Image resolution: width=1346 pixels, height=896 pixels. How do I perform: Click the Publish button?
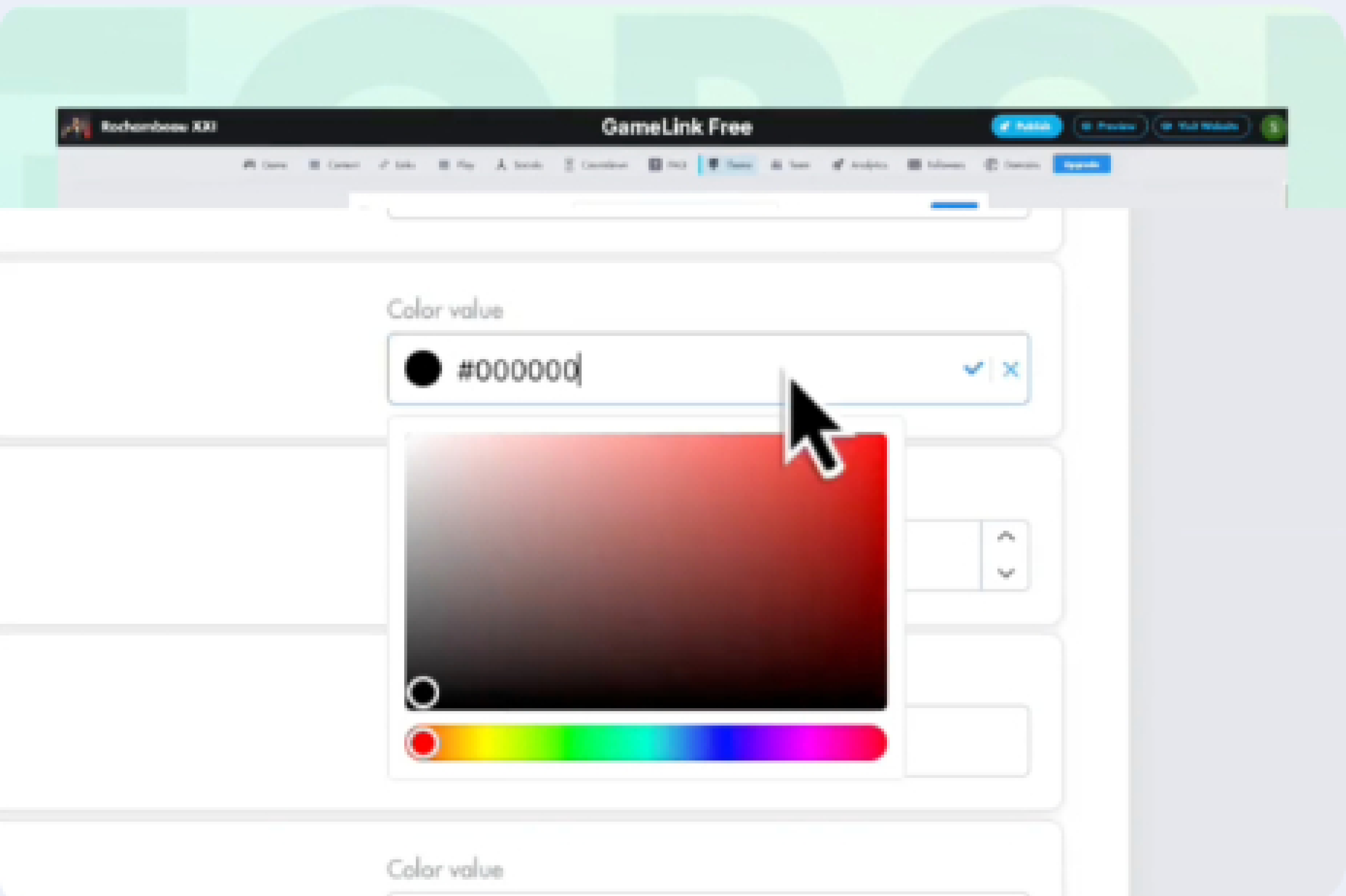[1027, 127]
